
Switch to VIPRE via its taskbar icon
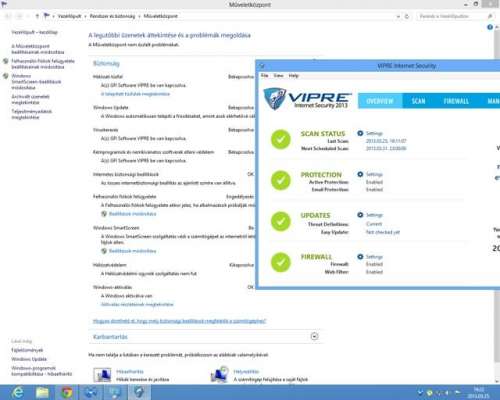pos(139,392)
